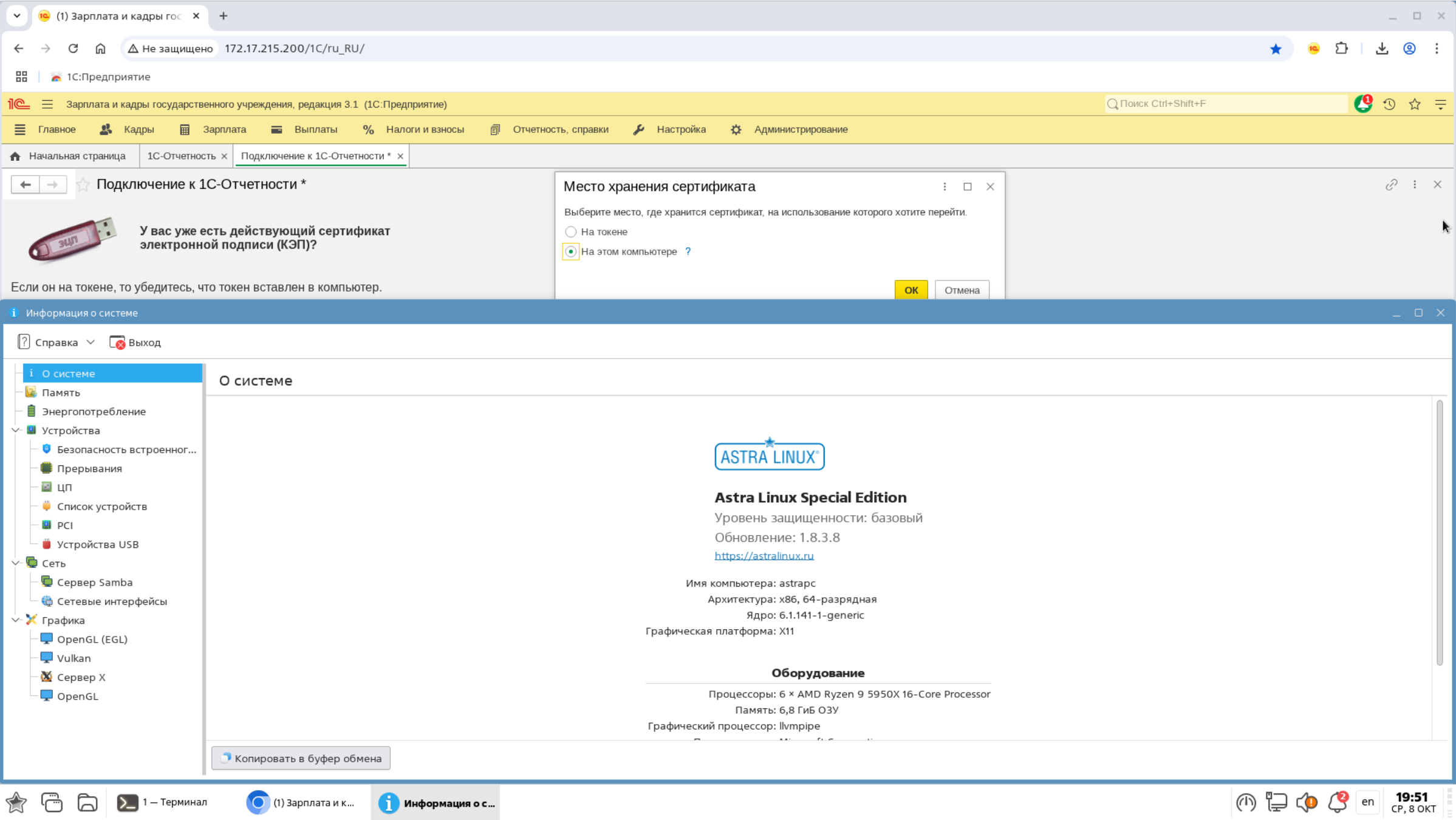Screen dimensions: 1456x820
Task: Click the get link icon on form
Action: tap(1391, 185)
